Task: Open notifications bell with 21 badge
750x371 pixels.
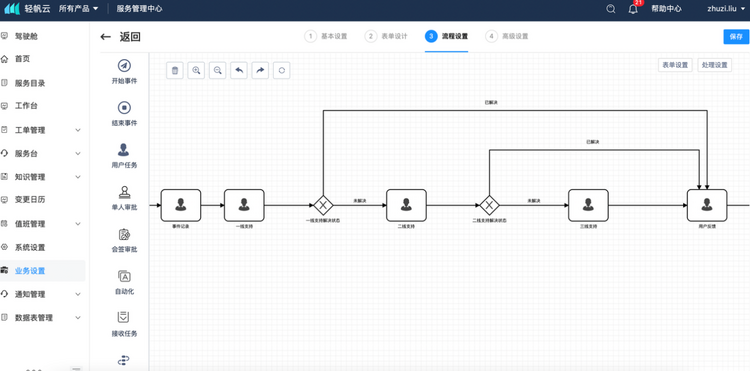Action: tap(633, 9)
